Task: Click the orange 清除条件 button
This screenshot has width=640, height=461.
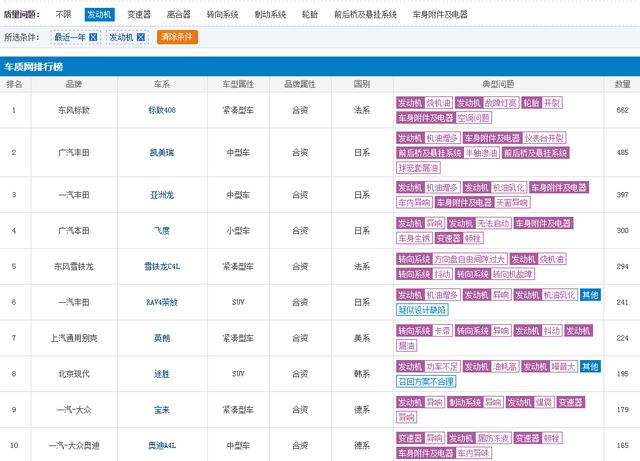Action: click(178, 37)
